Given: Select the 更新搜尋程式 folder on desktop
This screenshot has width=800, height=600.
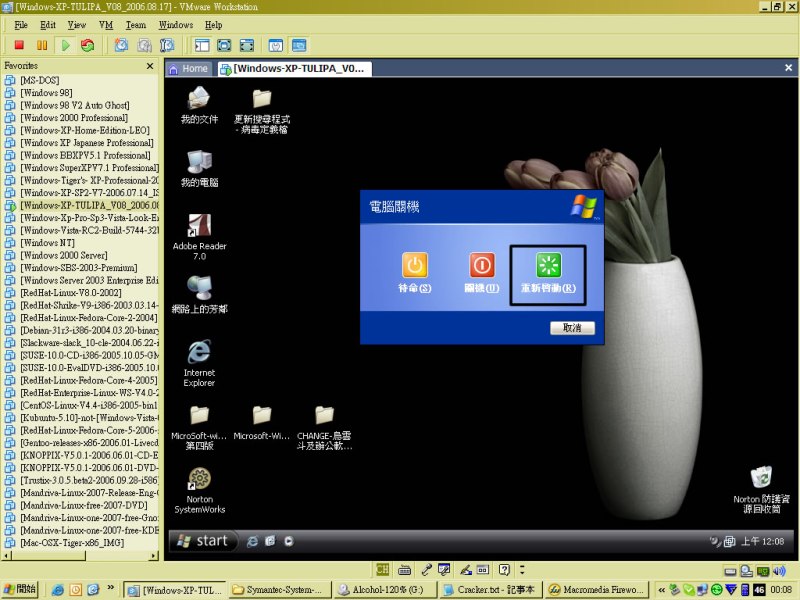Looking at the screenshot, I should [262, 111].
